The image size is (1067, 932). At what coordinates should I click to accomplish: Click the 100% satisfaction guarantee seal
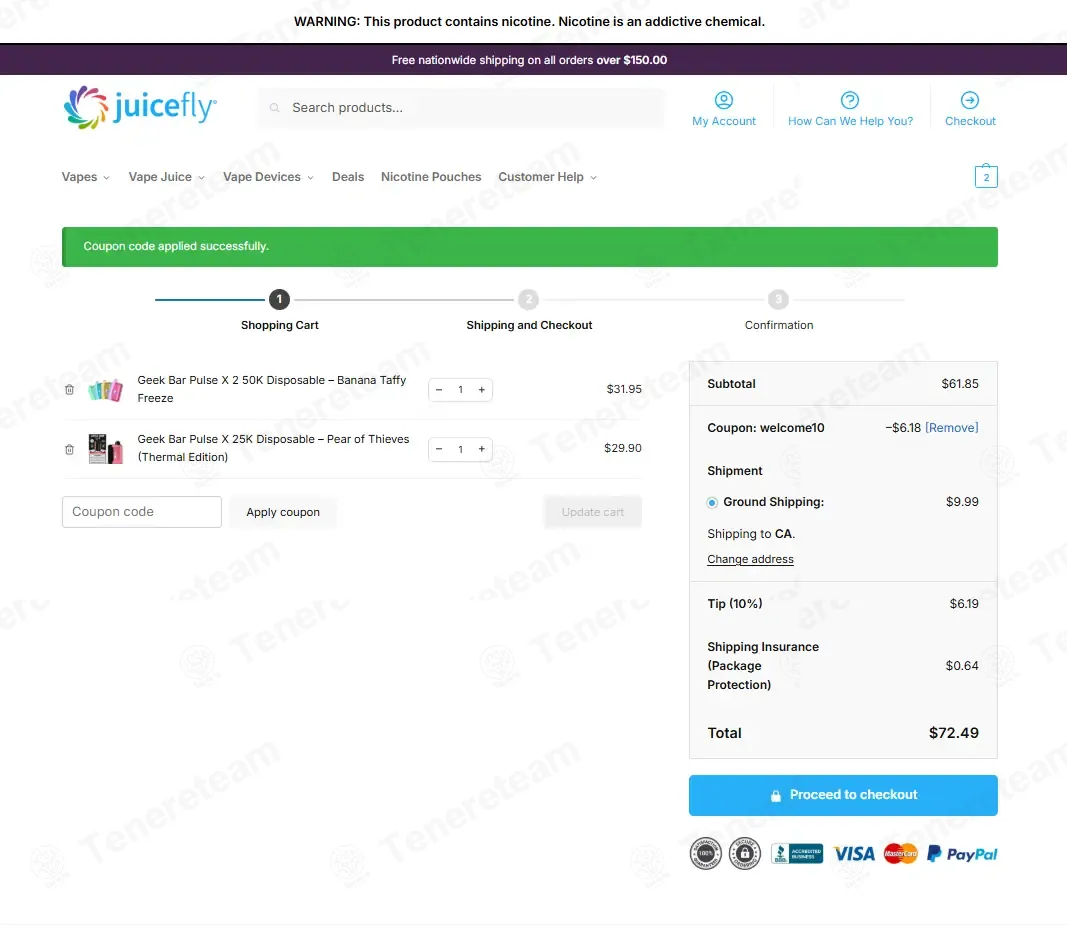706,853
